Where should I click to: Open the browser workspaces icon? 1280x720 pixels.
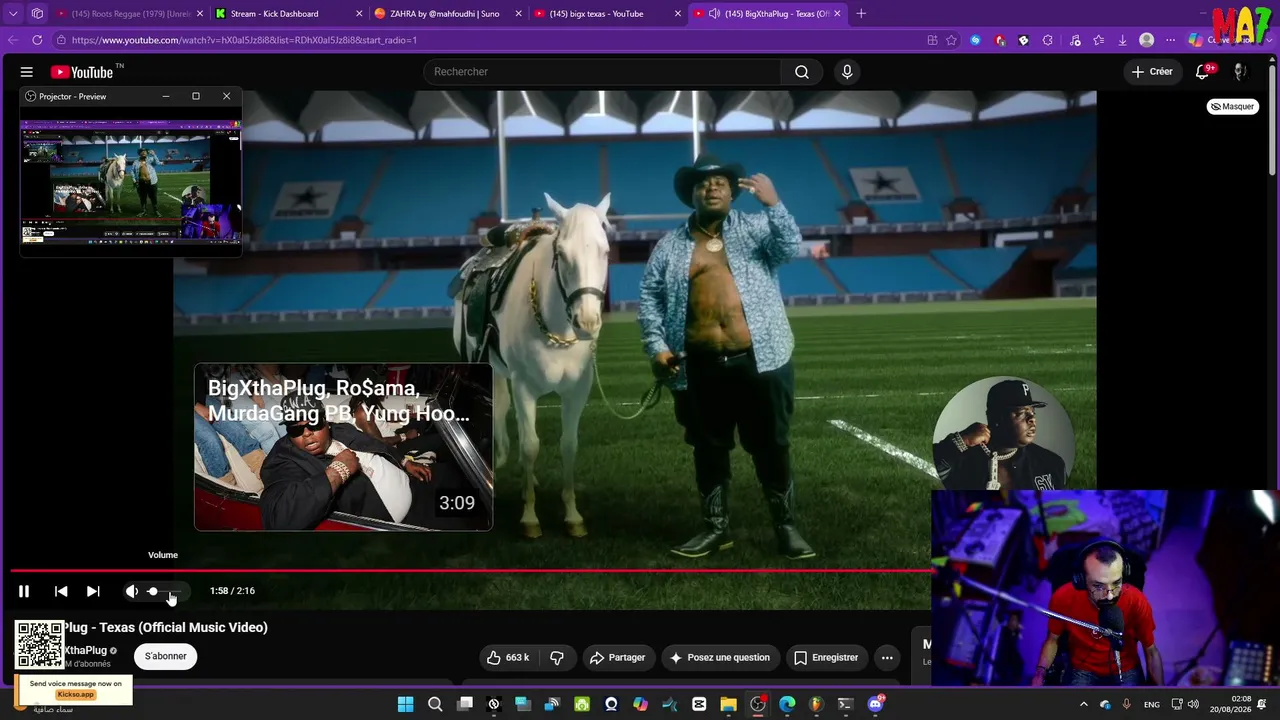[x=37, y=14]
